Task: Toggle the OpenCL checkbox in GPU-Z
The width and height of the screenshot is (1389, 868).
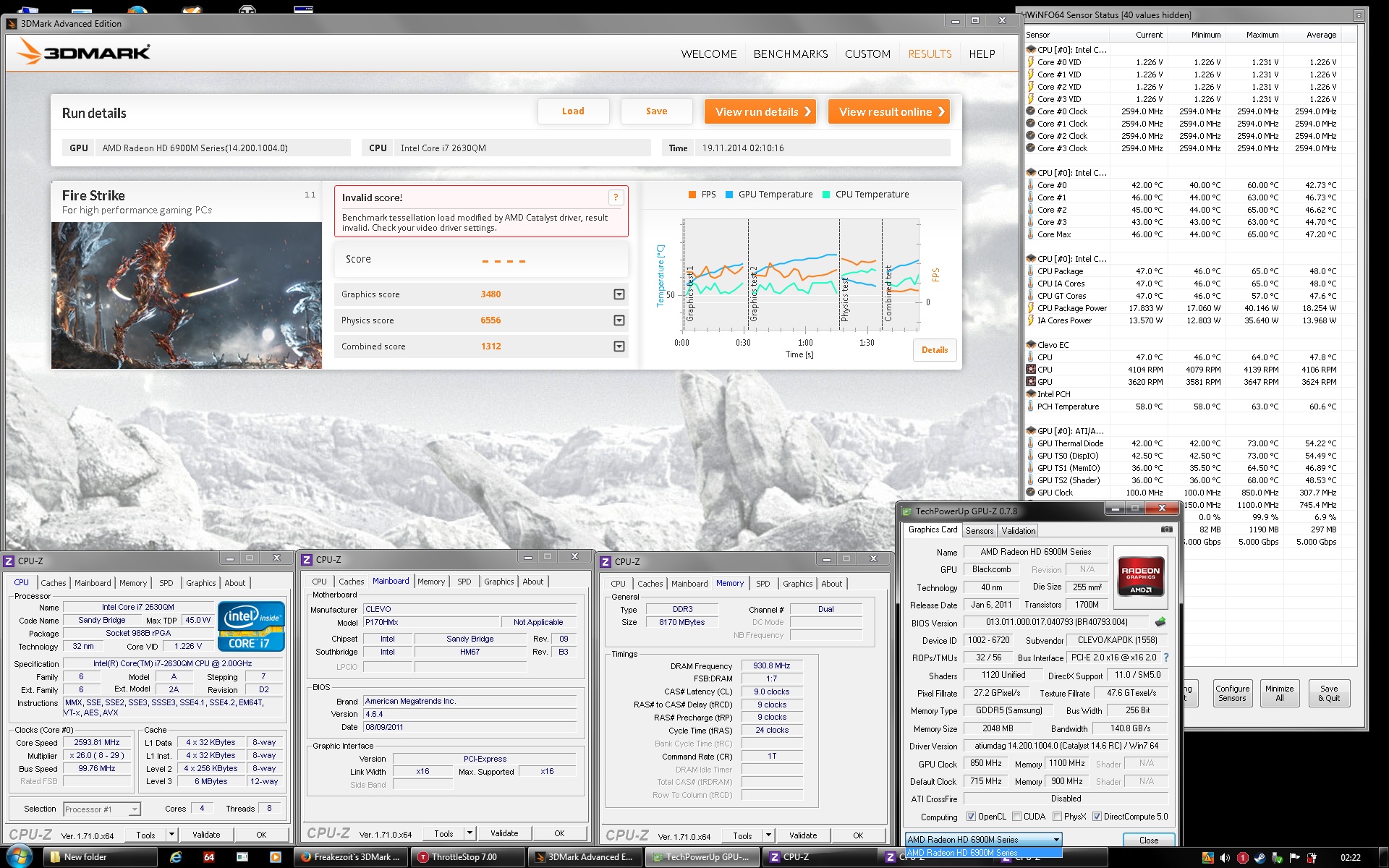Action: click(x=971, y=817)
